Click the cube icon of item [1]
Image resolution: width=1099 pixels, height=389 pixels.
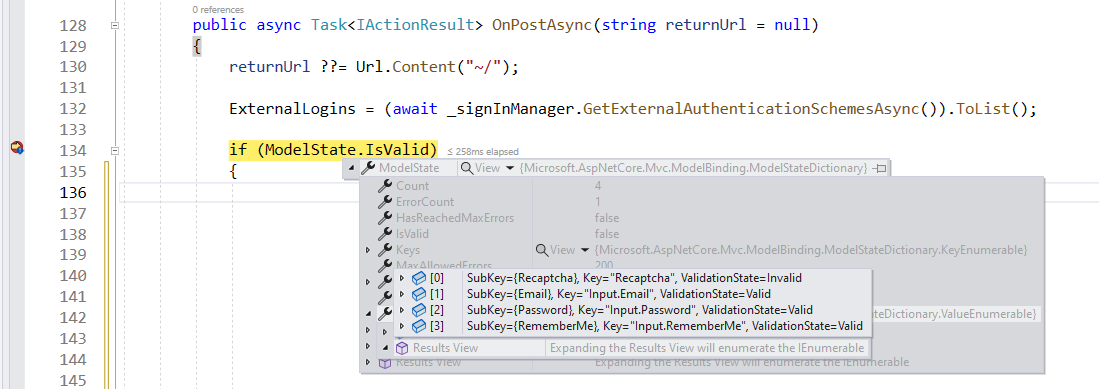coord(418,294)
